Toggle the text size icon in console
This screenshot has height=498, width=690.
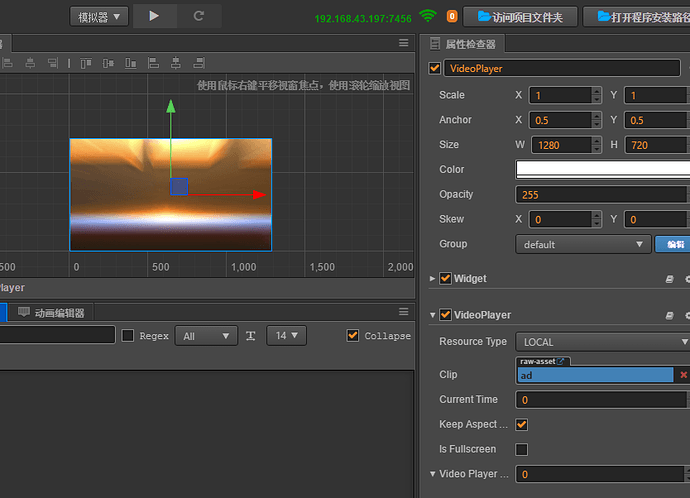tap(251, 336)
